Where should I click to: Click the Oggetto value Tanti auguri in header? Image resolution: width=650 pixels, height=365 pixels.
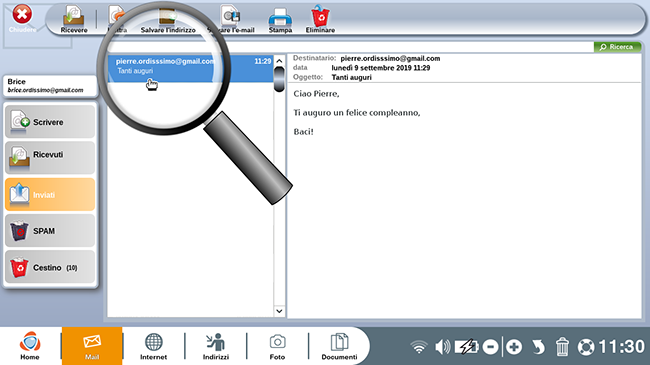(352, 77)
